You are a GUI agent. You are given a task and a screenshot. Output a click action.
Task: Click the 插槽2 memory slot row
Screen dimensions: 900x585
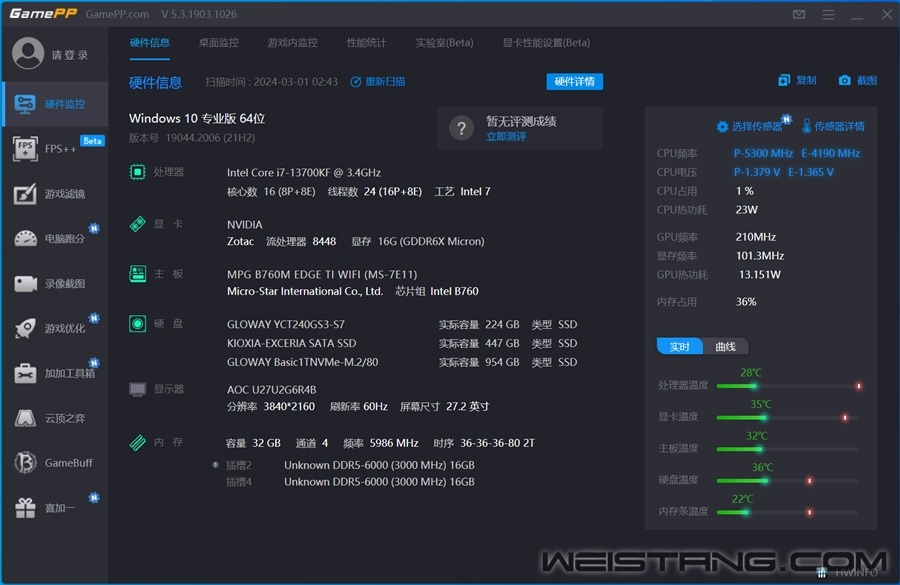(350, 465)
